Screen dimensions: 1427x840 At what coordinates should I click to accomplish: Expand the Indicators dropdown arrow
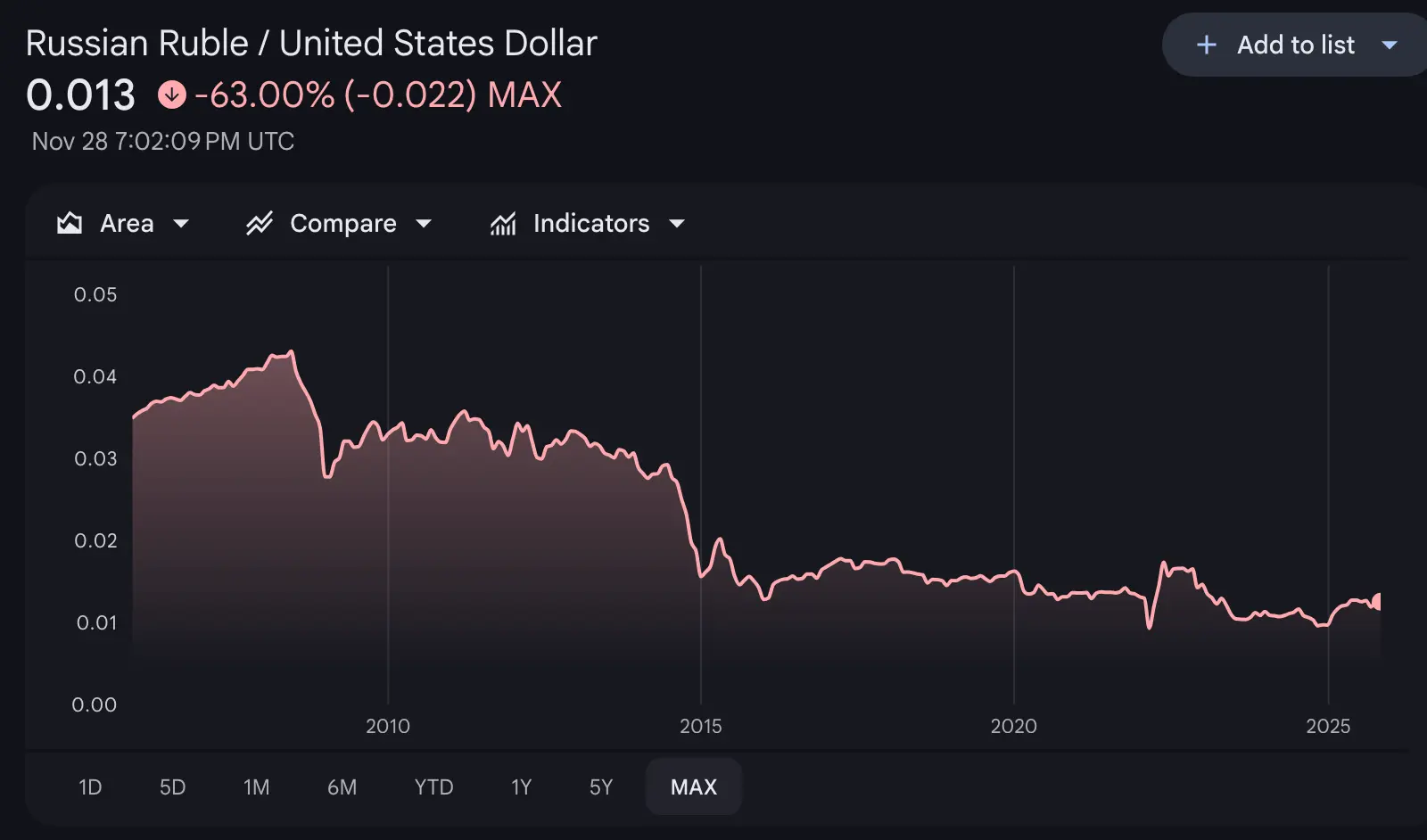coord(677,223)
